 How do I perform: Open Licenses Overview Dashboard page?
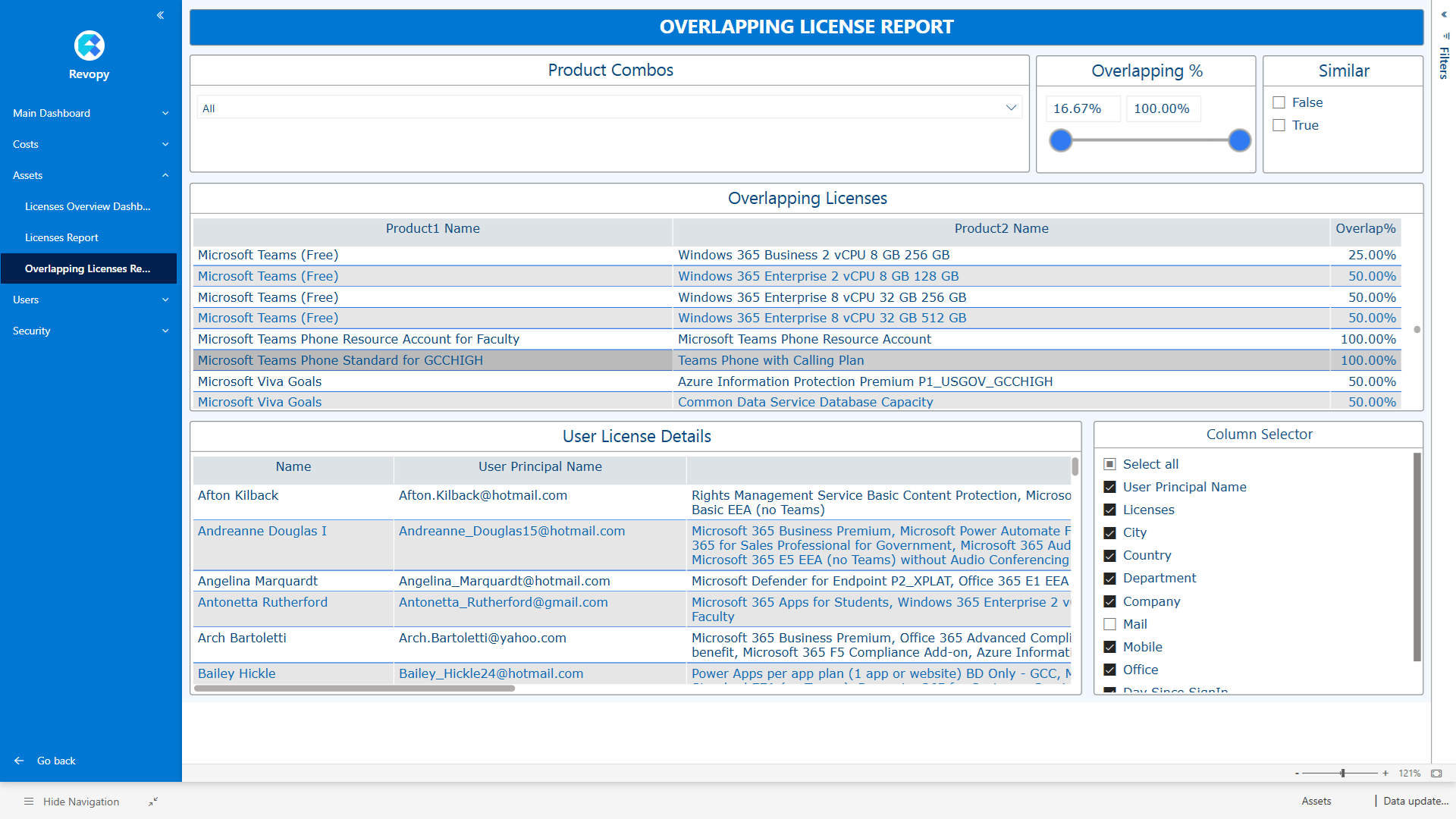point(88,206)
